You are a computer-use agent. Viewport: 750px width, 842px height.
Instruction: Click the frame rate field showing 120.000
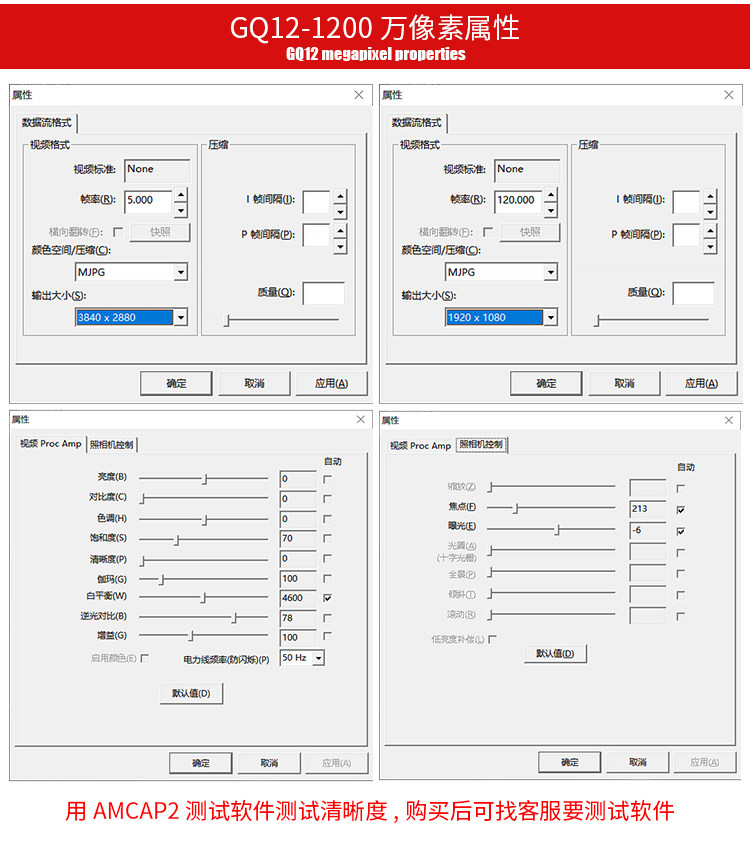pos(519,201)
